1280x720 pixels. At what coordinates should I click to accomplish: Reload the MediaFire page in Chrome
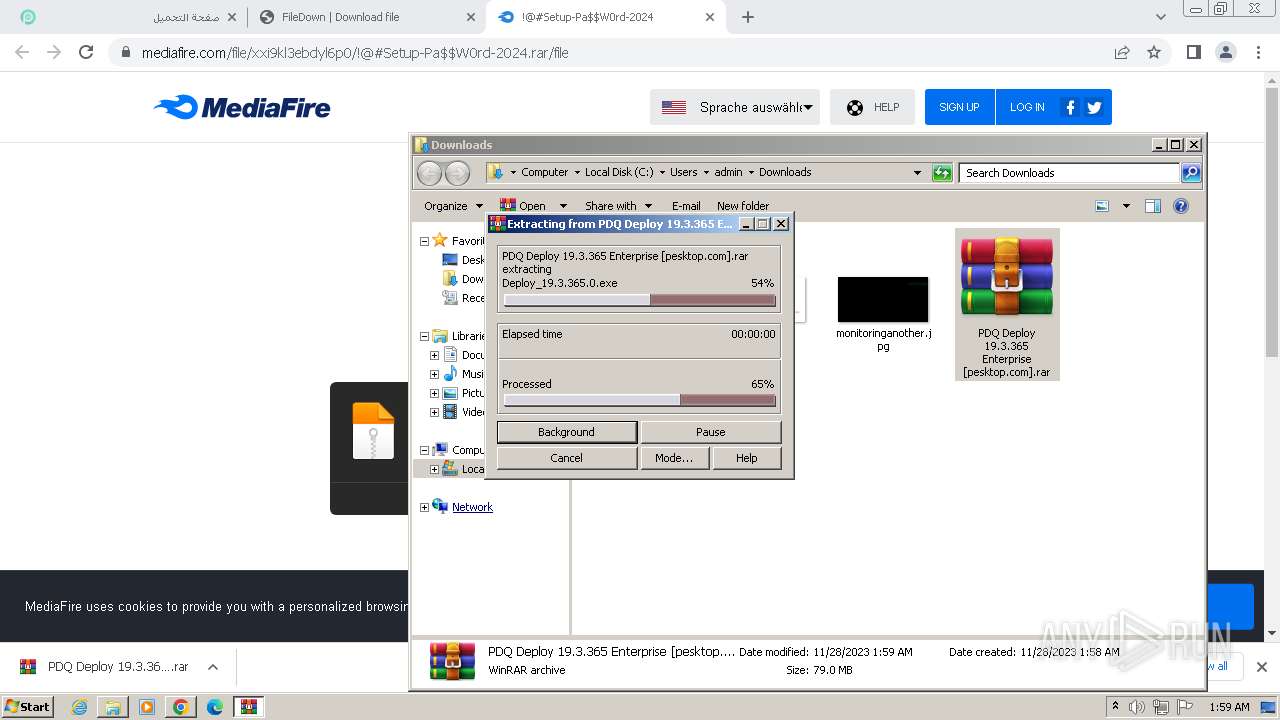click(x=86, y=52)
